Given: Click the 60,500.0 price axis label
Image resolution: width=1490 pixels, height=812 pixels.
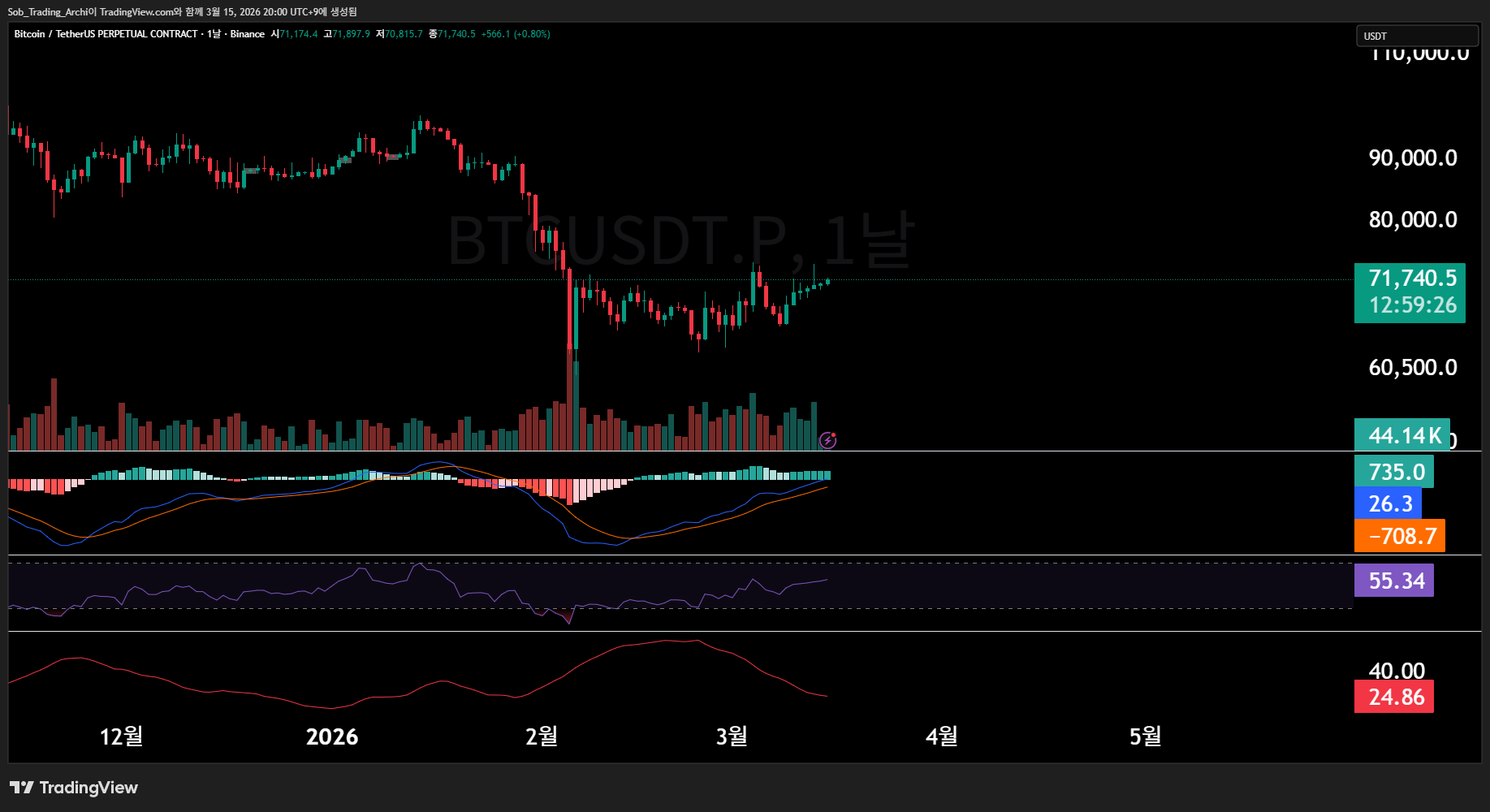Looking at the screenshot, I should tap(1413, 367).
